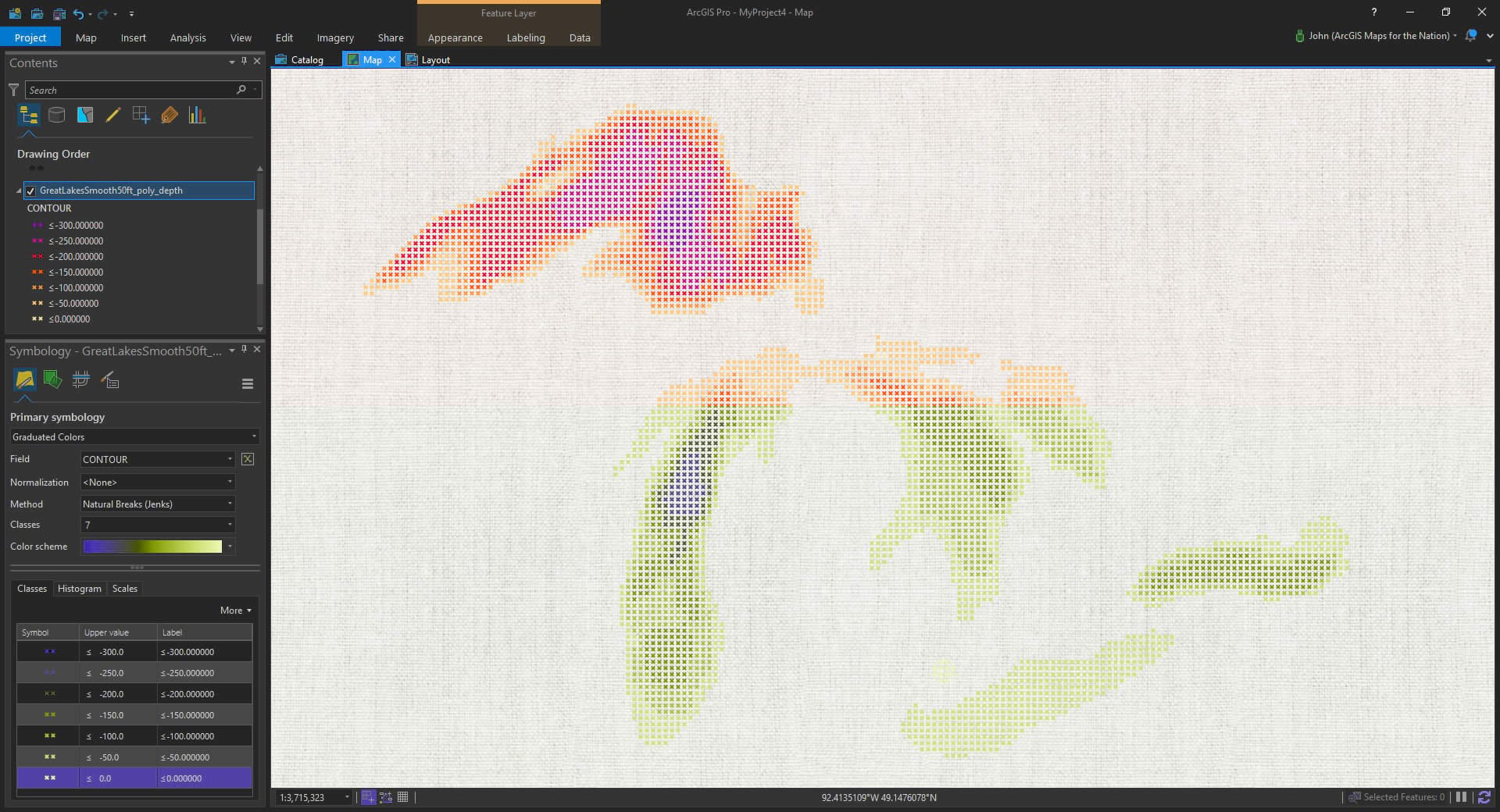1500x812 pixels.
Task: Click the notifications bell icon
Action: (1471, 36)
